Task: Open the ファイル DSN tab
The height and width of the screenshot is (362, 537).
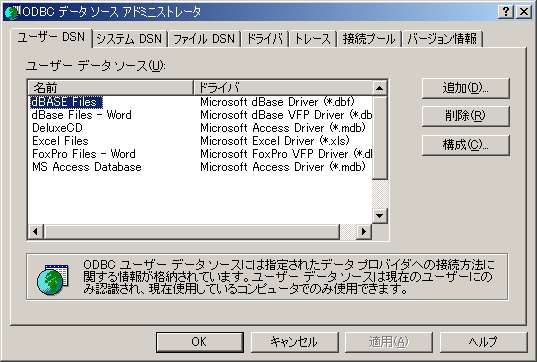Action: (204, 39)
